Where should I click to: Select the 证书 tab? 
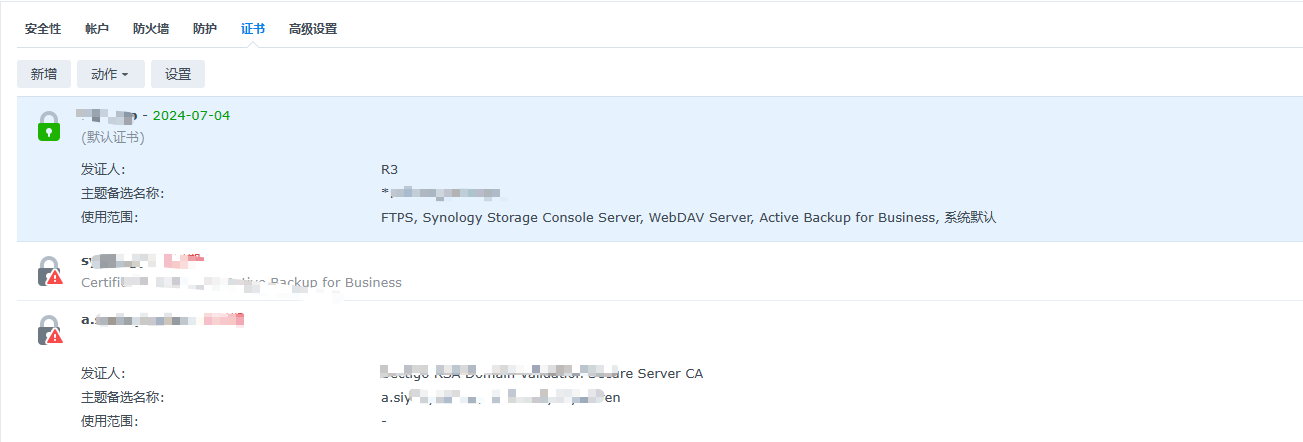point(253,29)
